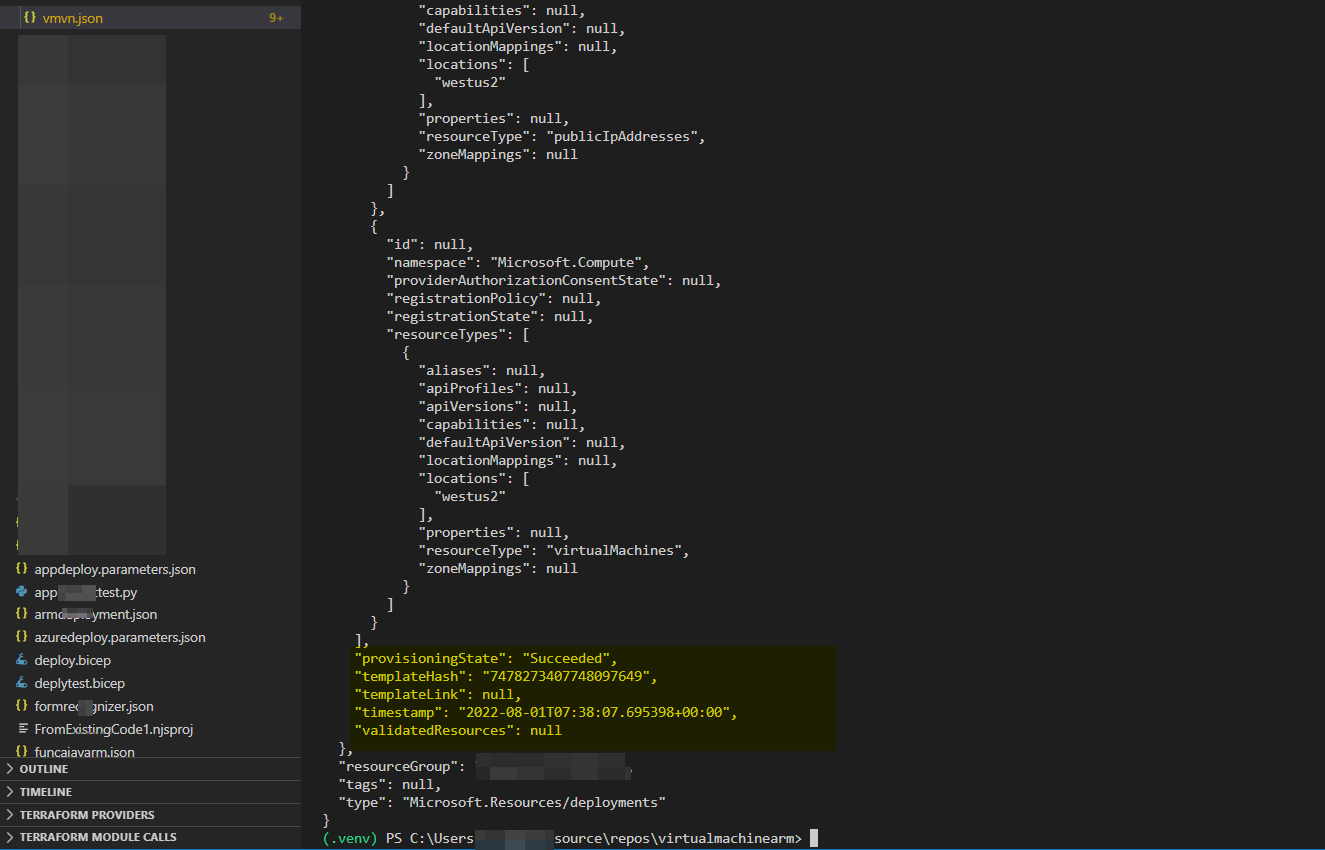The height and width of the screenshot is (850, 1325).
Task: Expand the OUTLINE section chevron
Action: coord(10,769)
